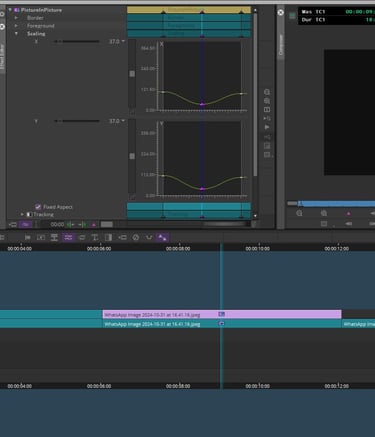The image size is (375, 437).
Task: Toggle the highlighted fourth timeline toolbar button
Action: 68,237
